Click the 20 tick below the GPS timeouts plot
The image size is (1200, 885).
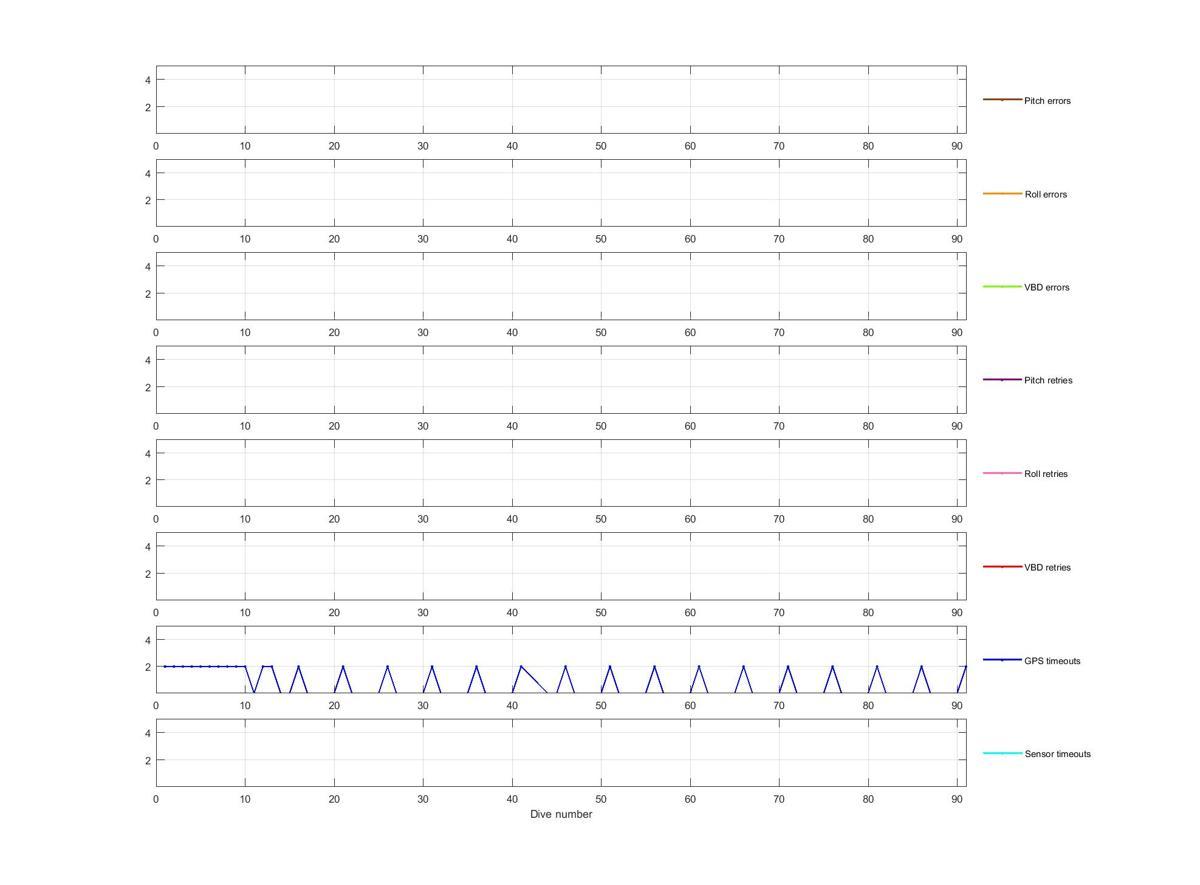pos(334,706)
